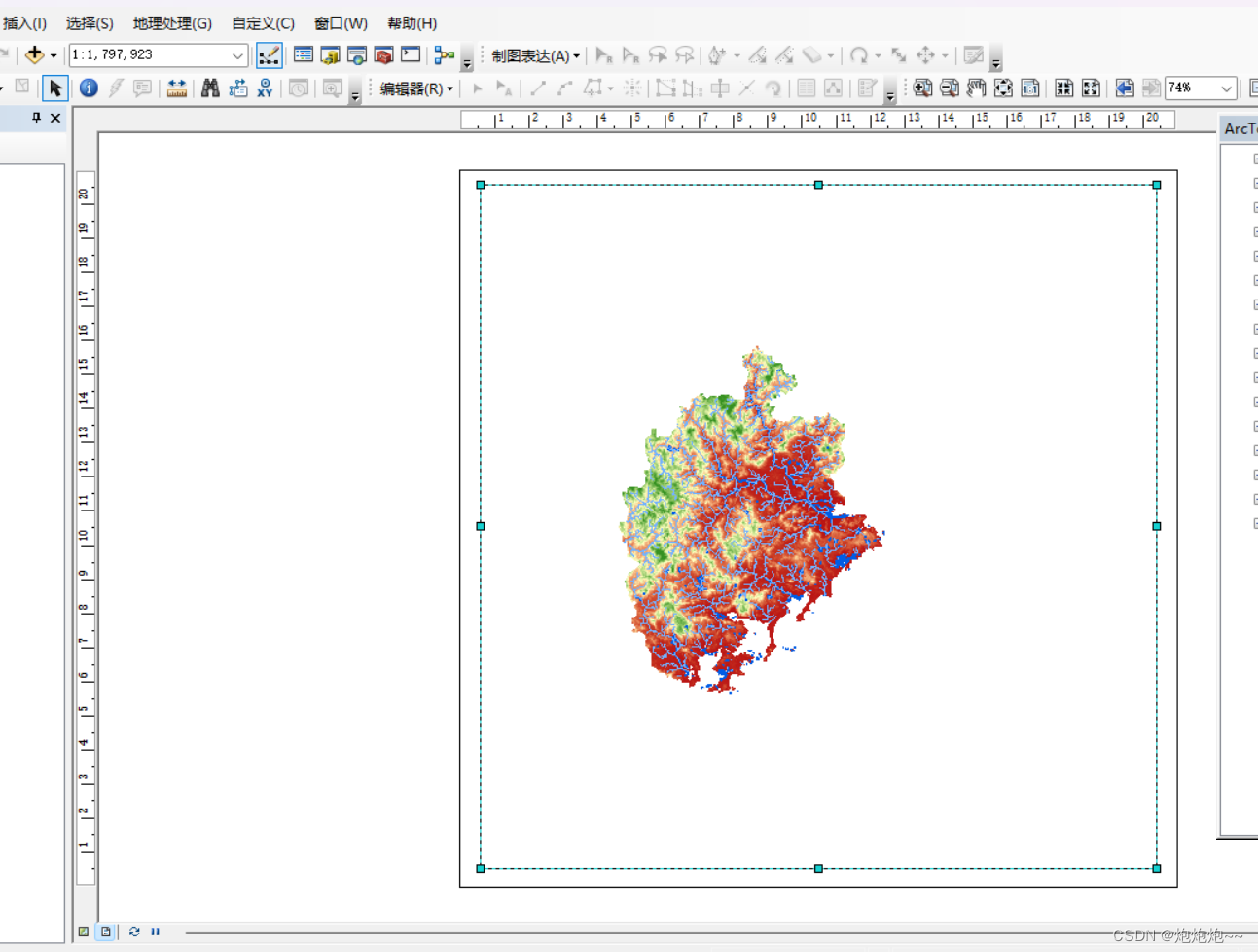Open the Find Route tool

tap(237, 88)
